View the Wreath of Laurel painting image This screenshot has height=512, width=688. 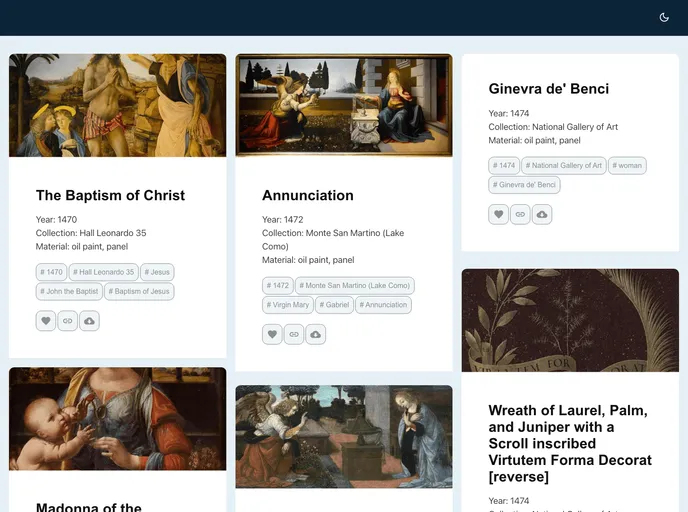point(570,320)
